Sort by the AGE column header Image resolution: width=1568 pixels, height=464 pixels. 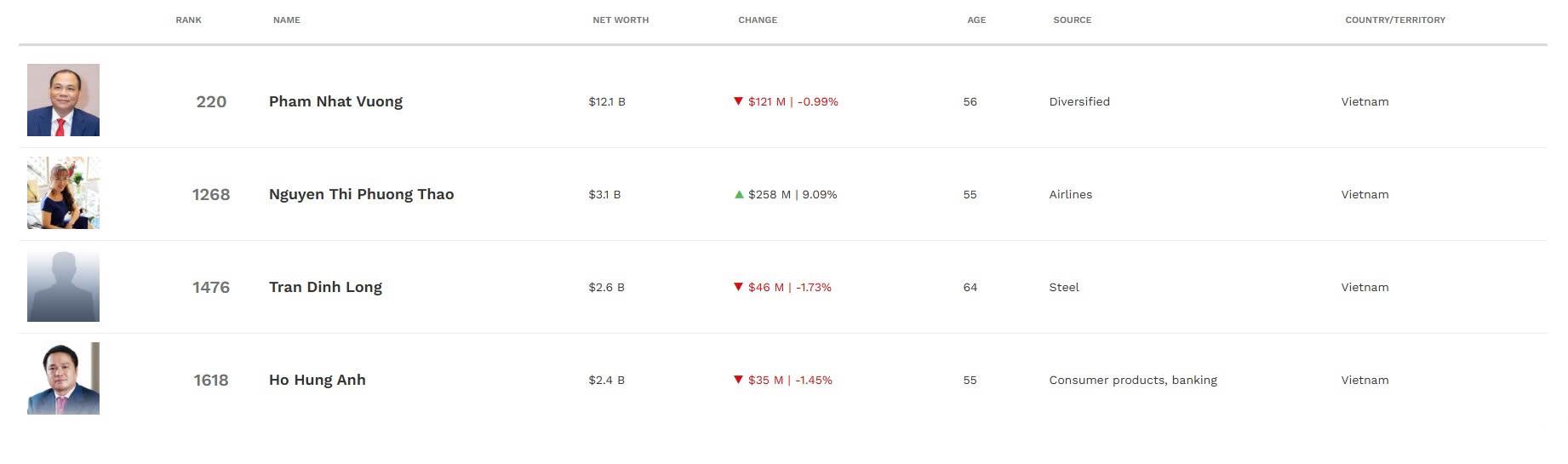click(976, 20)
